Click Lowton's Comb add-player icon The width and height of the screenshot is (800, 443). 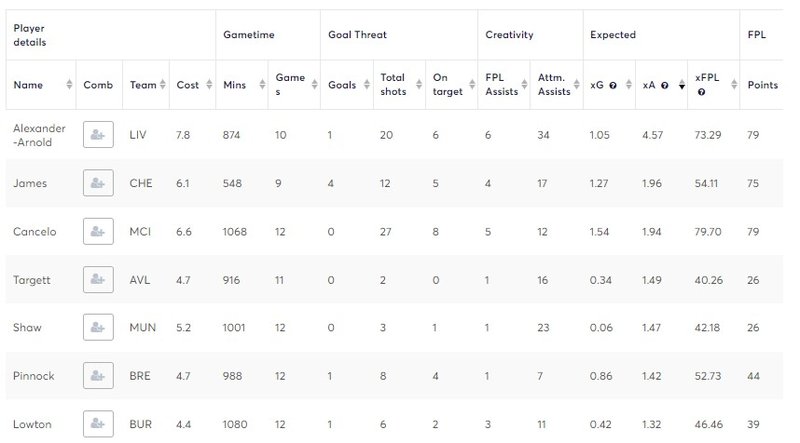tap(98, 424)
